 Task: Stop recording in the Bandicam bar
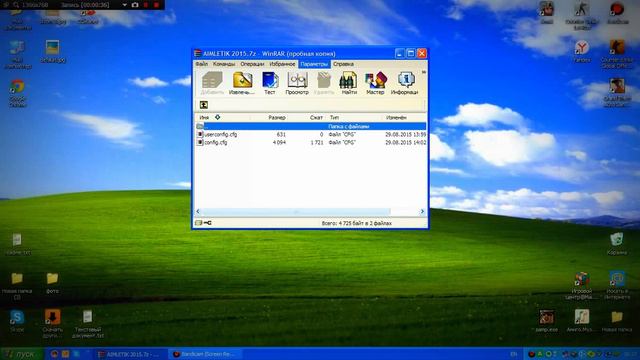tap(156, 5)
